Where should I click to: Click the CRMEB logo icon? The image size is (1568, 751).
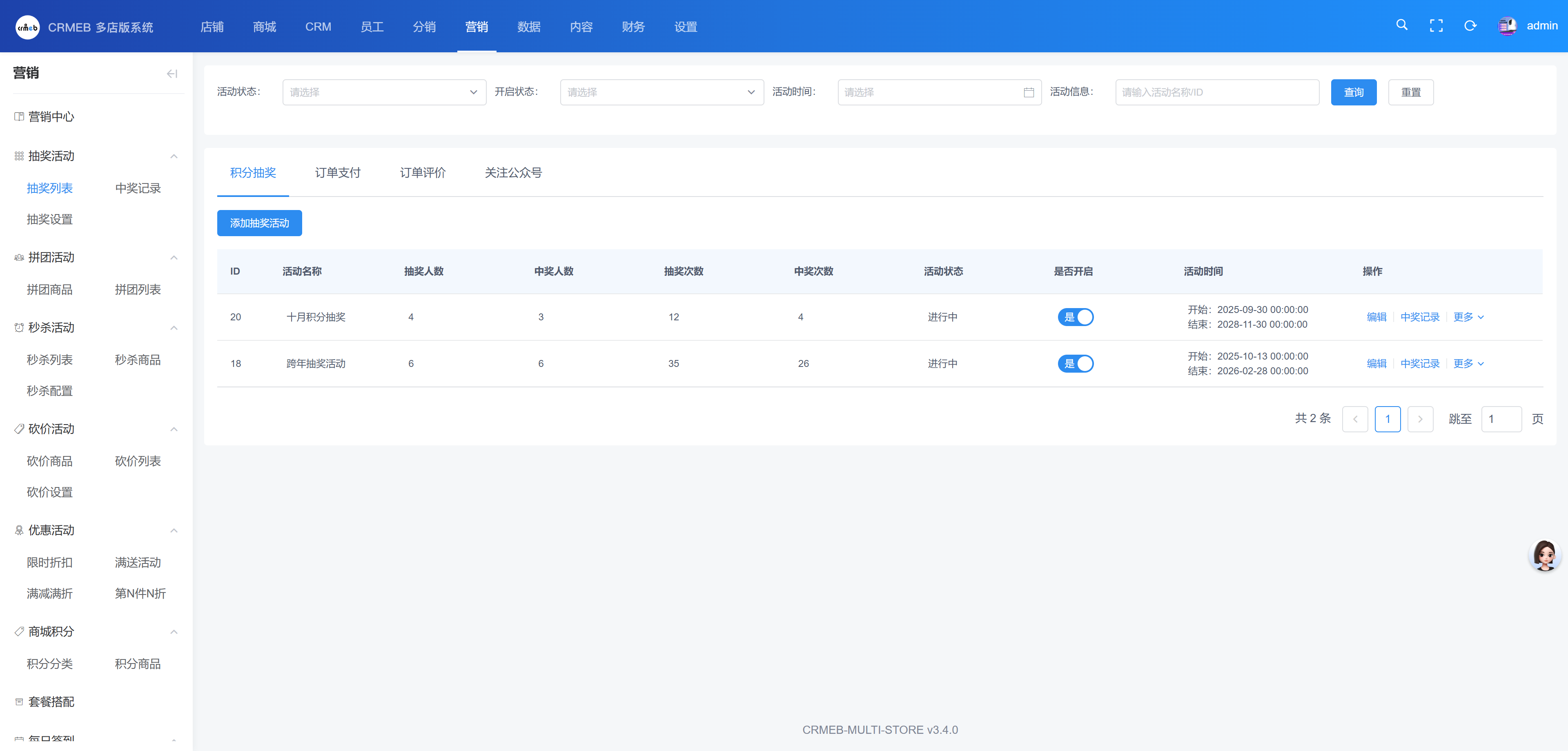27,27
